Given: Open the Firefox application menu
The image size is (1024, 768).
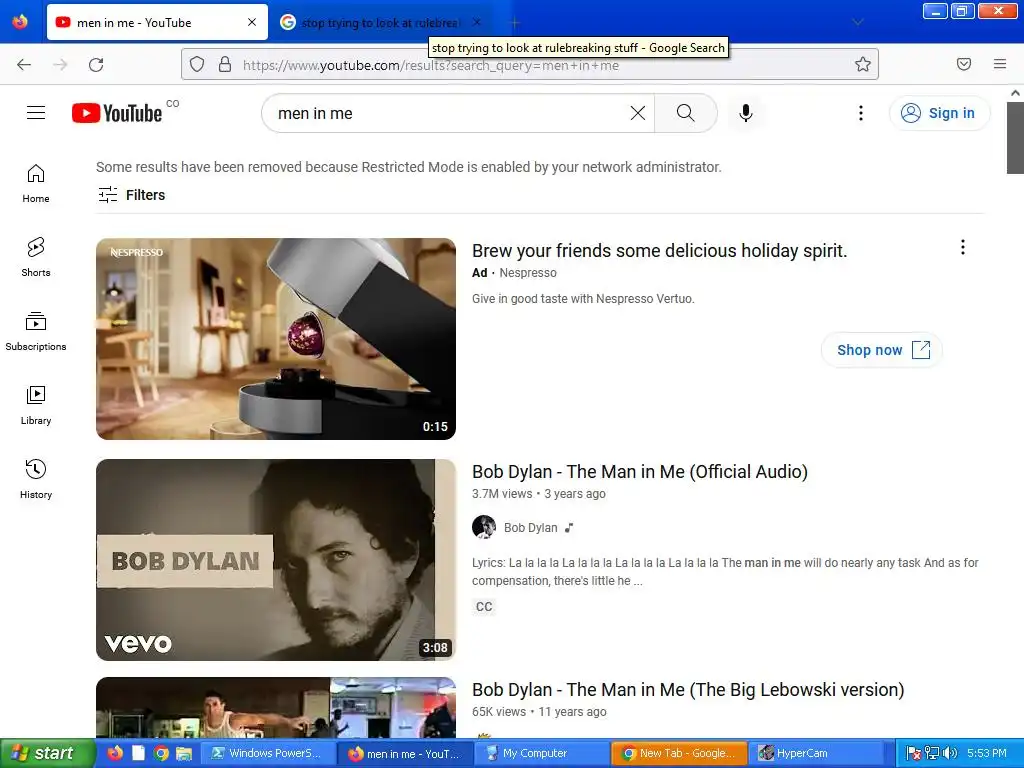Looking at the screenshot, I should [1000, 64].
